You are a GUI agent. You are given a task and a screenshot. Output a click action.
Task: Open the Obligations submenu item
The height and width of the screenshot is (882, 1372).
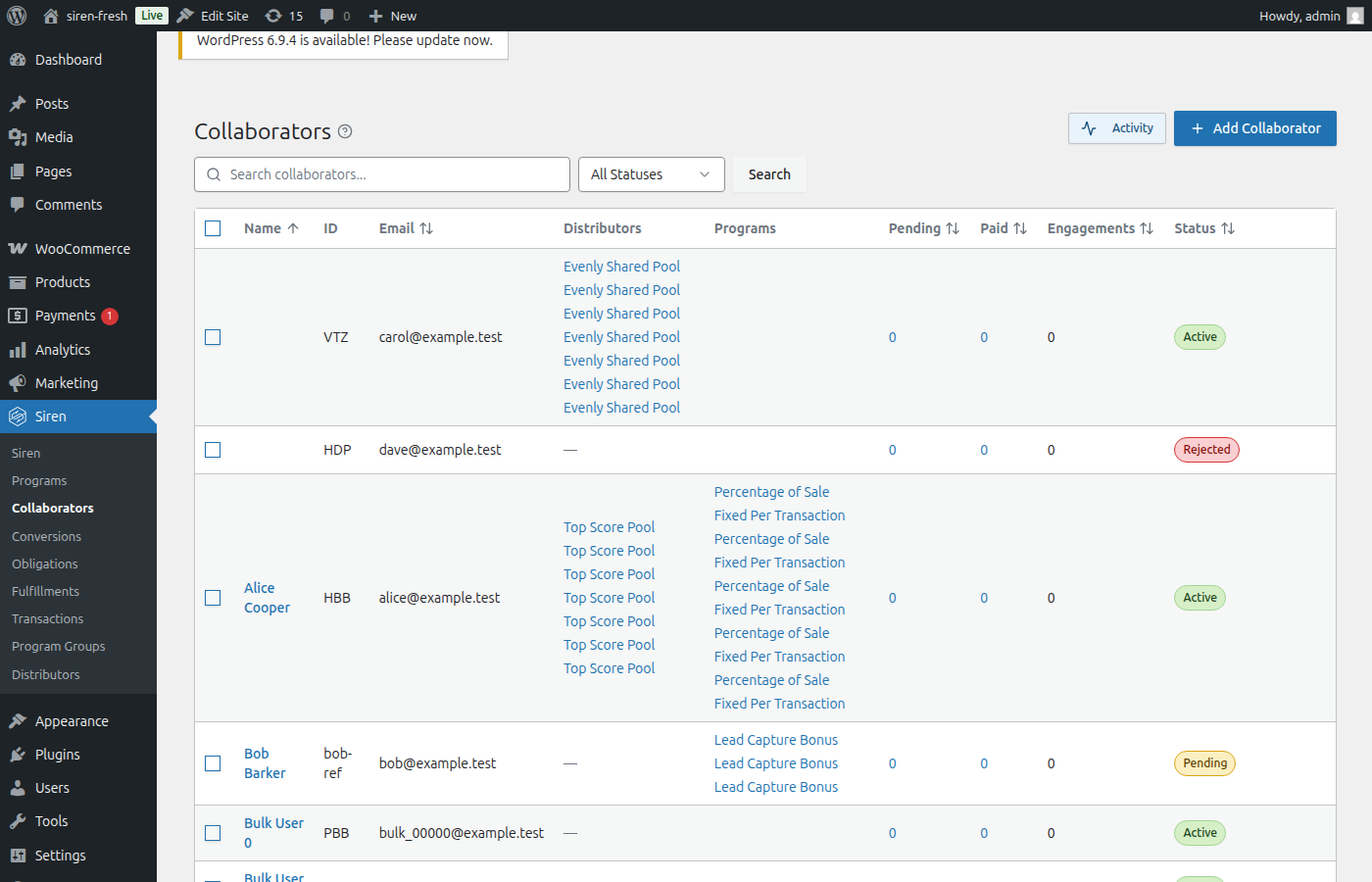44,564
